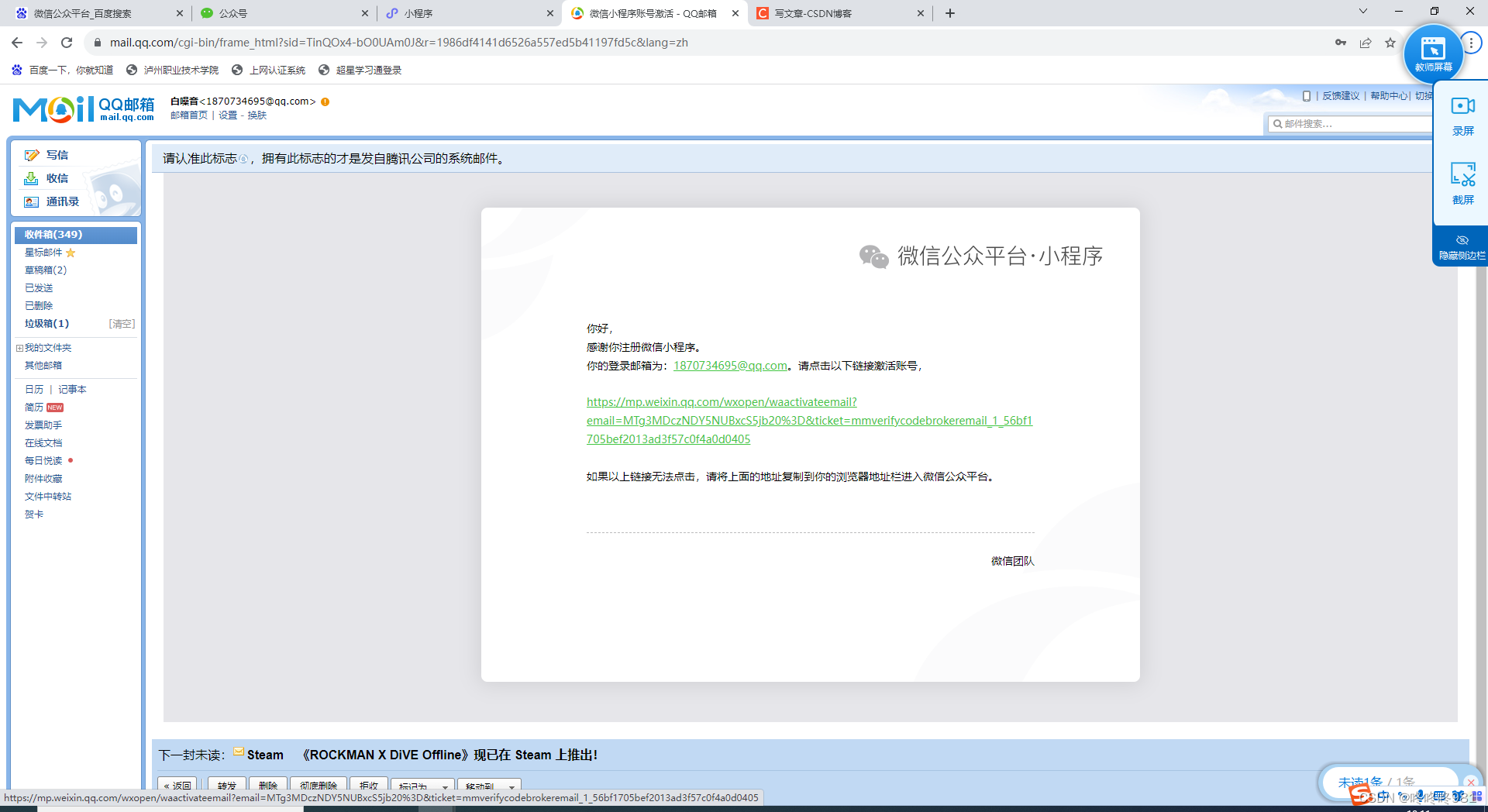This screenshot has height=812, width=1488.
Task: Open the 百度一下，你就知道 bookmark
Action: pyautogui.click(x=62, y=70)
